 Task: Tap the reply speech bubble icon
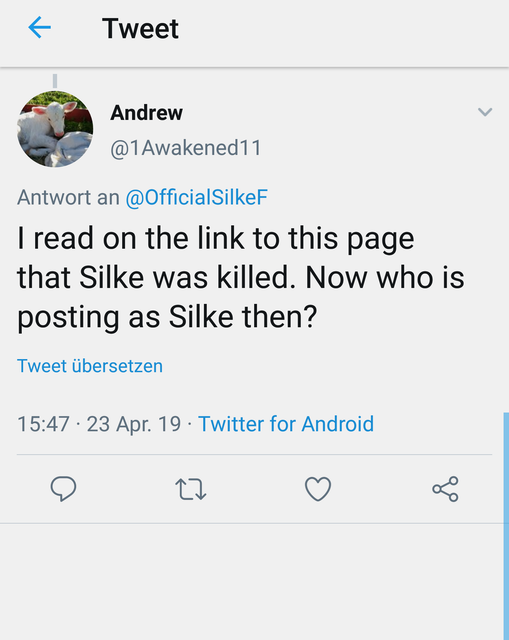[x=63, y=489]
